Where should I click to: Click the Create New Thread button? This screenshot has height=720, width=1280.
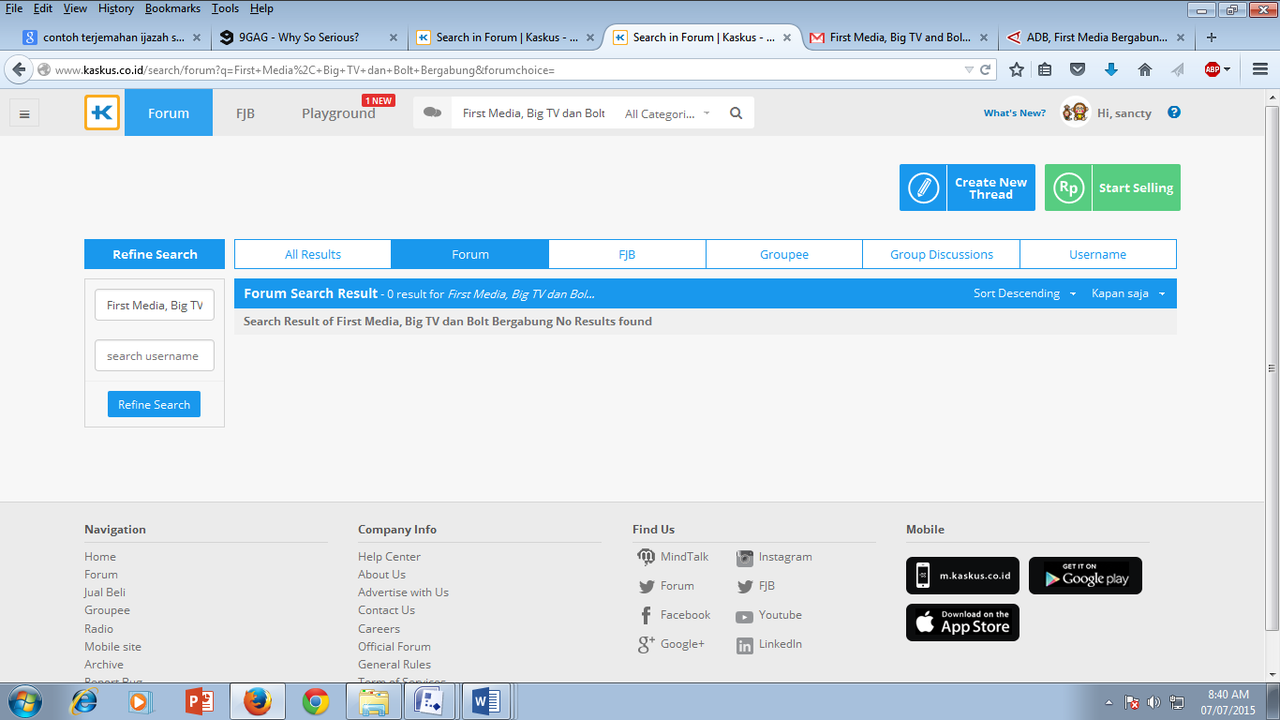tap(967, 187)
